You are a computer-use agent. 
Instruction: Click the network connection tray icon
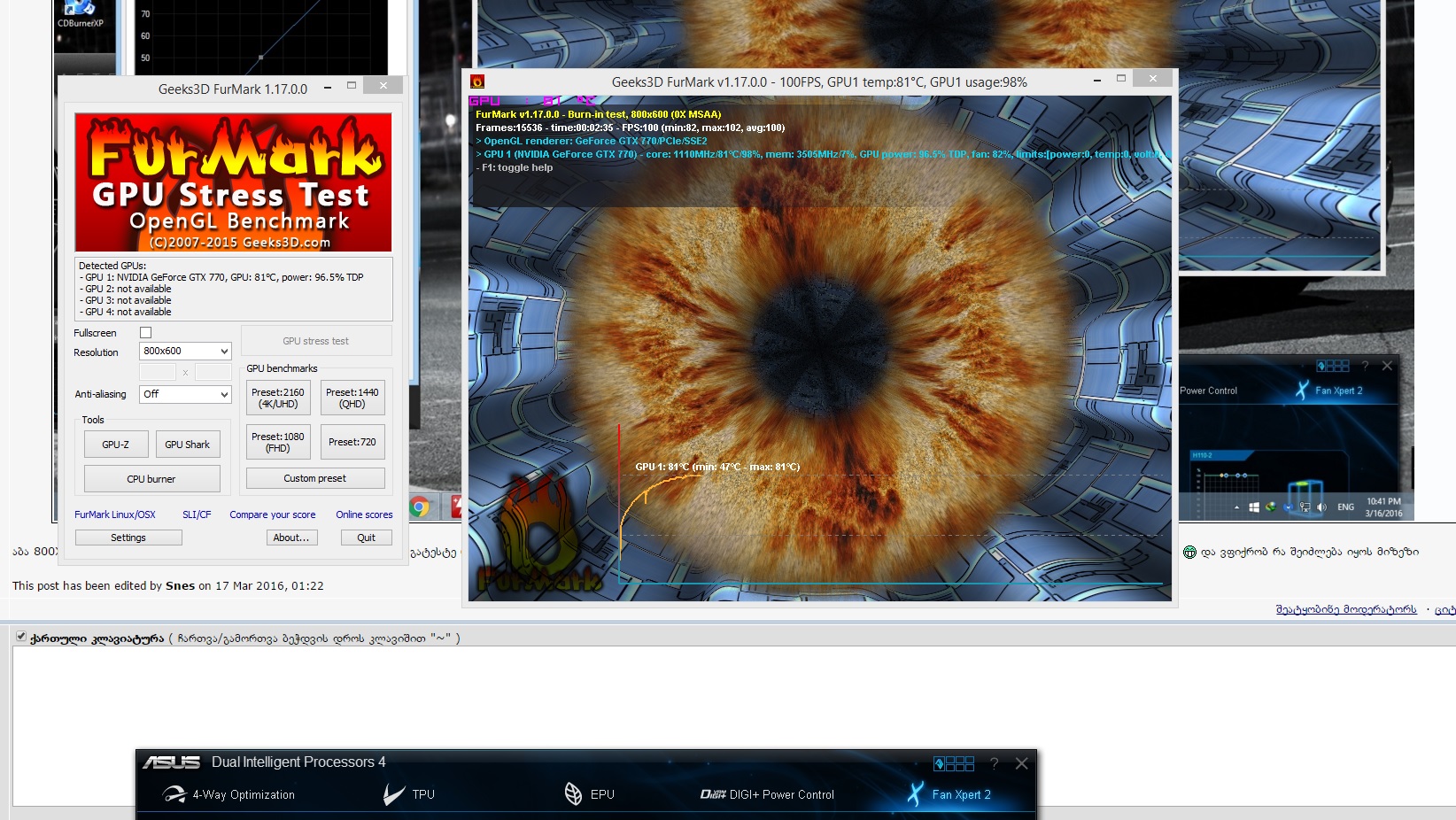(x=1305, y=507)
